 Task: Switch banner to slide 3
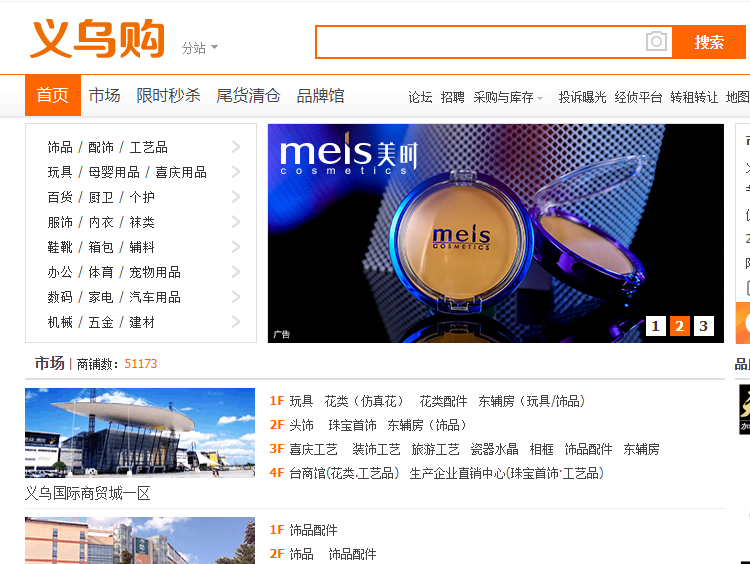coord(704,326)
